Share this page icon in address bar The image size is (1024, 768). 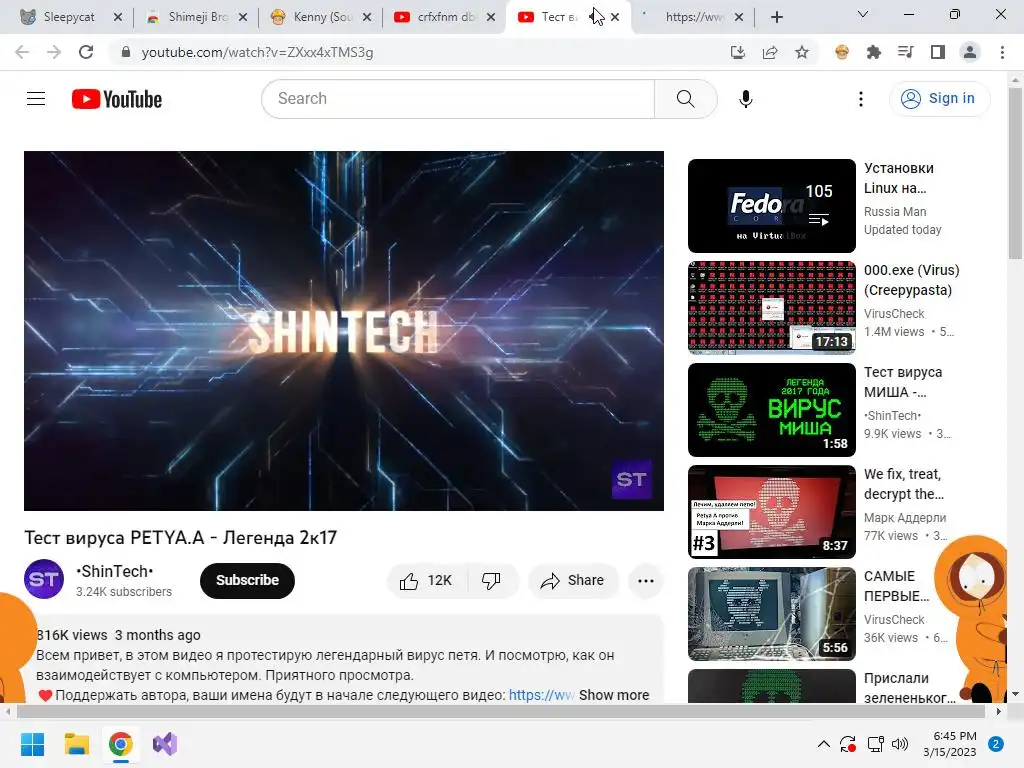tap(770, 52)
